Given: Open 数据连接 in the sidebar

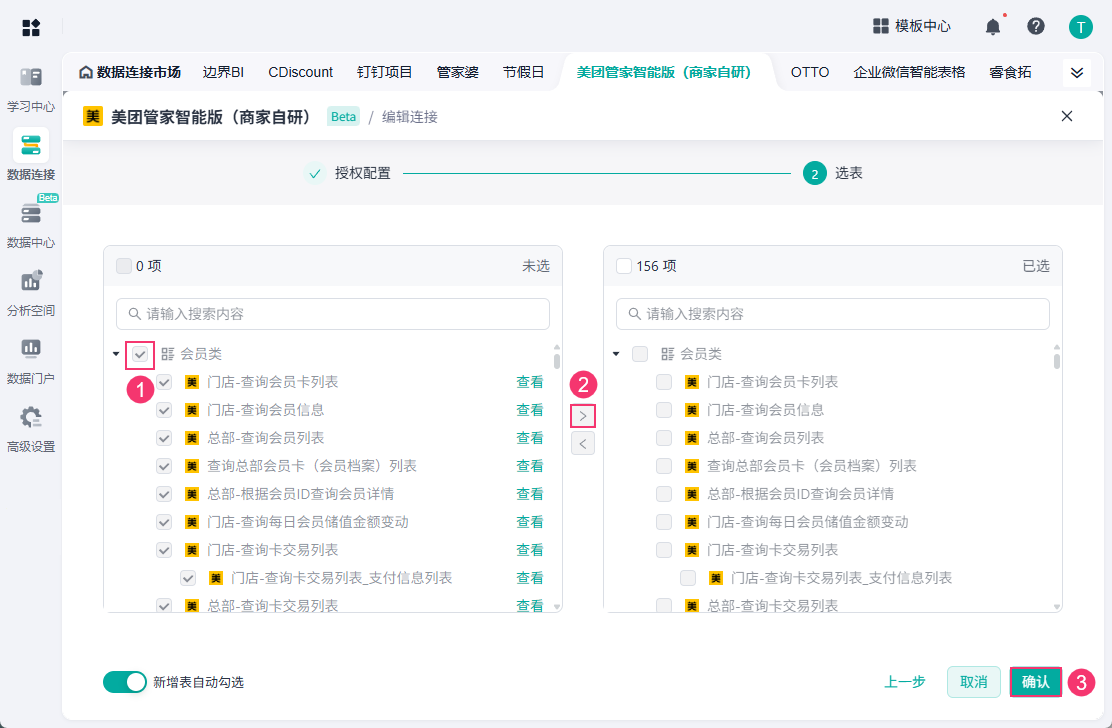Looking at the screenshot, I should (x=30, y=156).
